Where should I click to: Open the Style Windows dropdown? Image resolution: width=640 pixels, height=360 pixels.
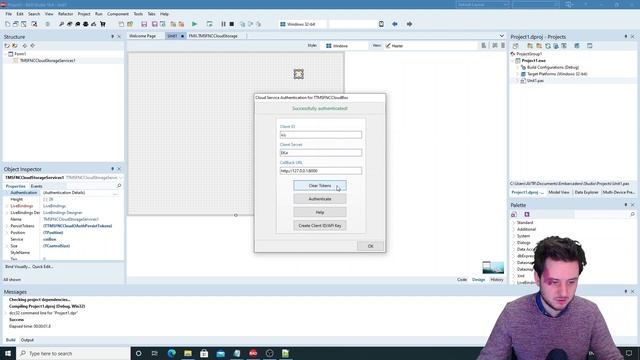tap(346, 46)
